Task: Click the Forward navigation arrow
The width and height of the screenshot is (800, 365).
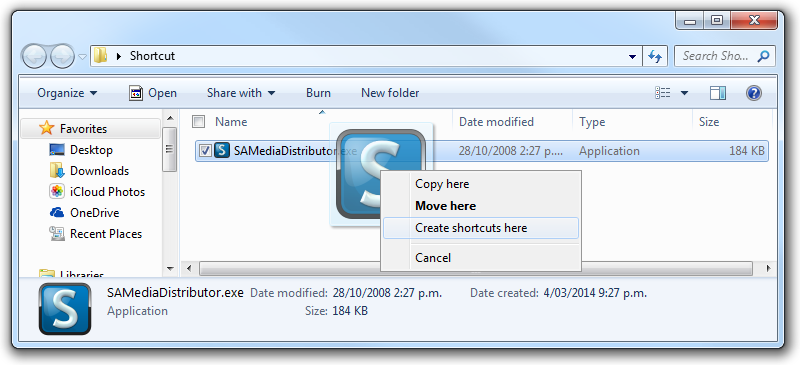Action: pos(63,56)
